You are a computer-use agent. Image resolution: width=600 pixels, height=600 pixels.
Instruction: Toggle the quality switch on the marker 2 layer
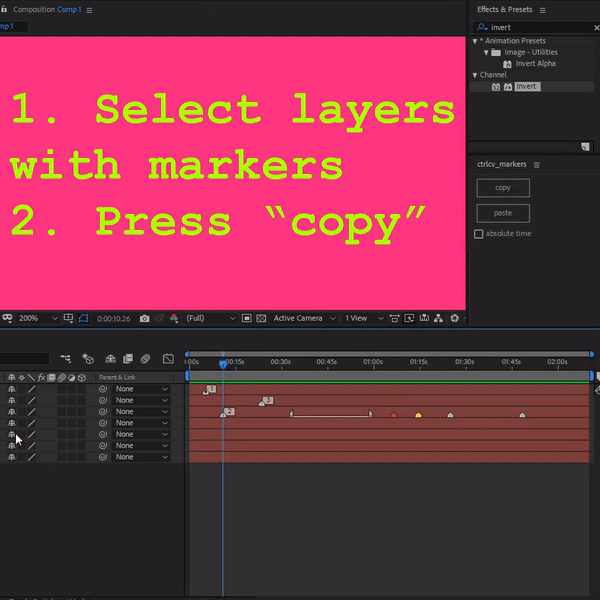tap(31, 412)
